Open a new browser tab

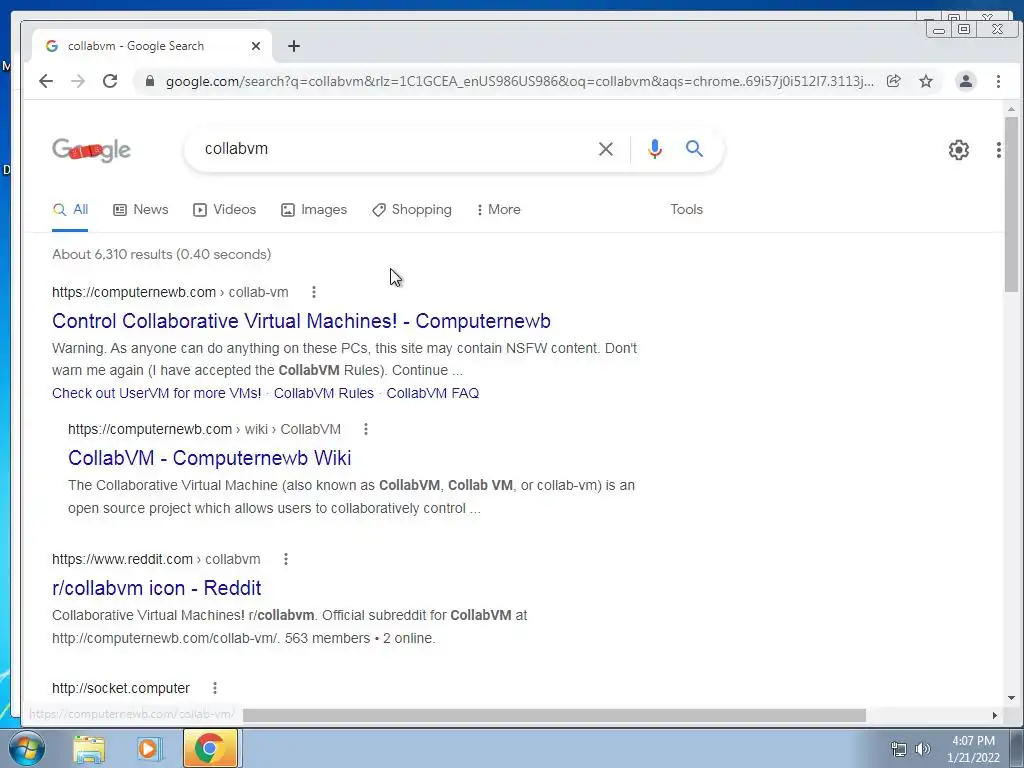click(x=294, y=46)
